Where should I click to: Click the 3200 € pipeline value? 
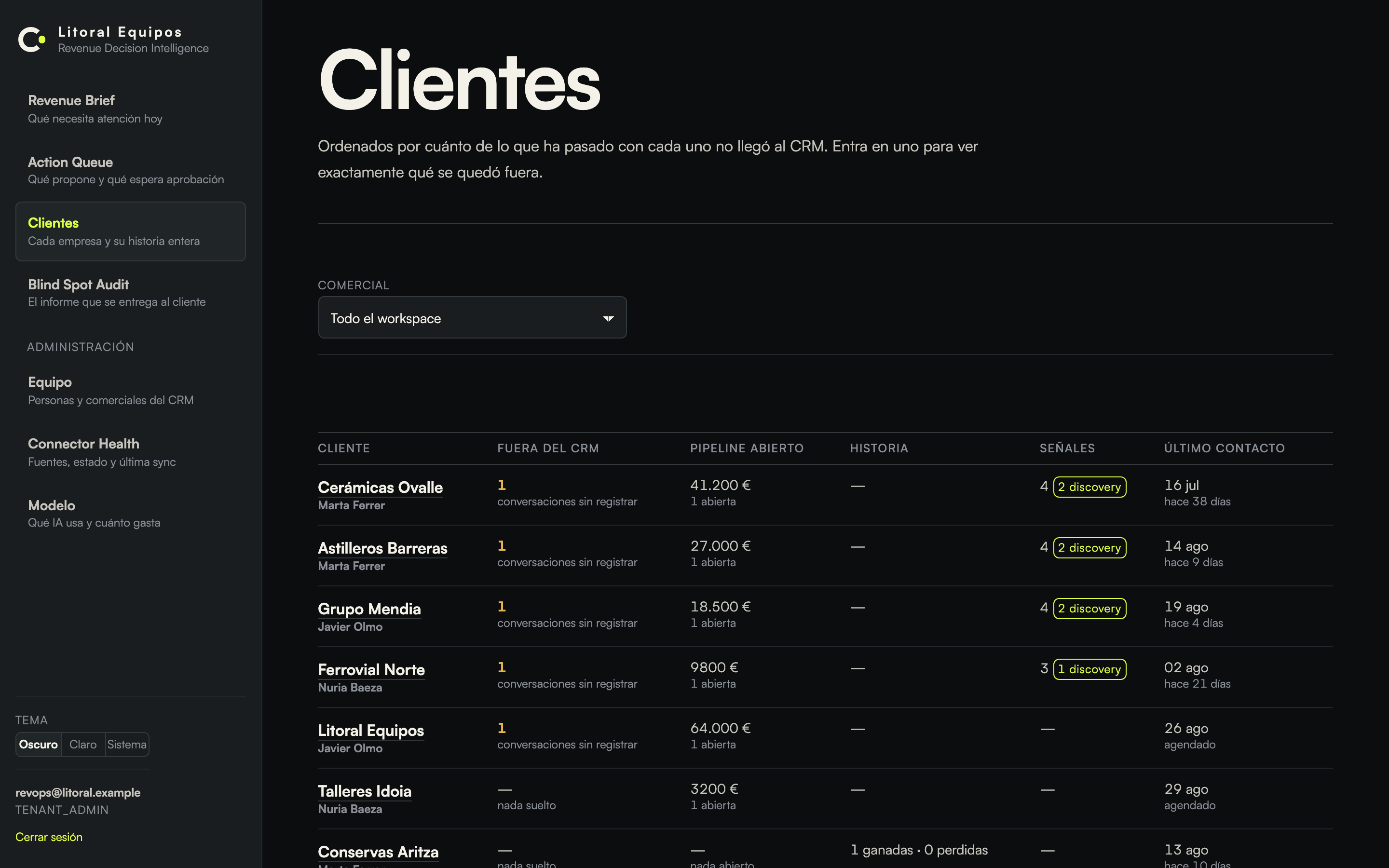pos(714,790)
